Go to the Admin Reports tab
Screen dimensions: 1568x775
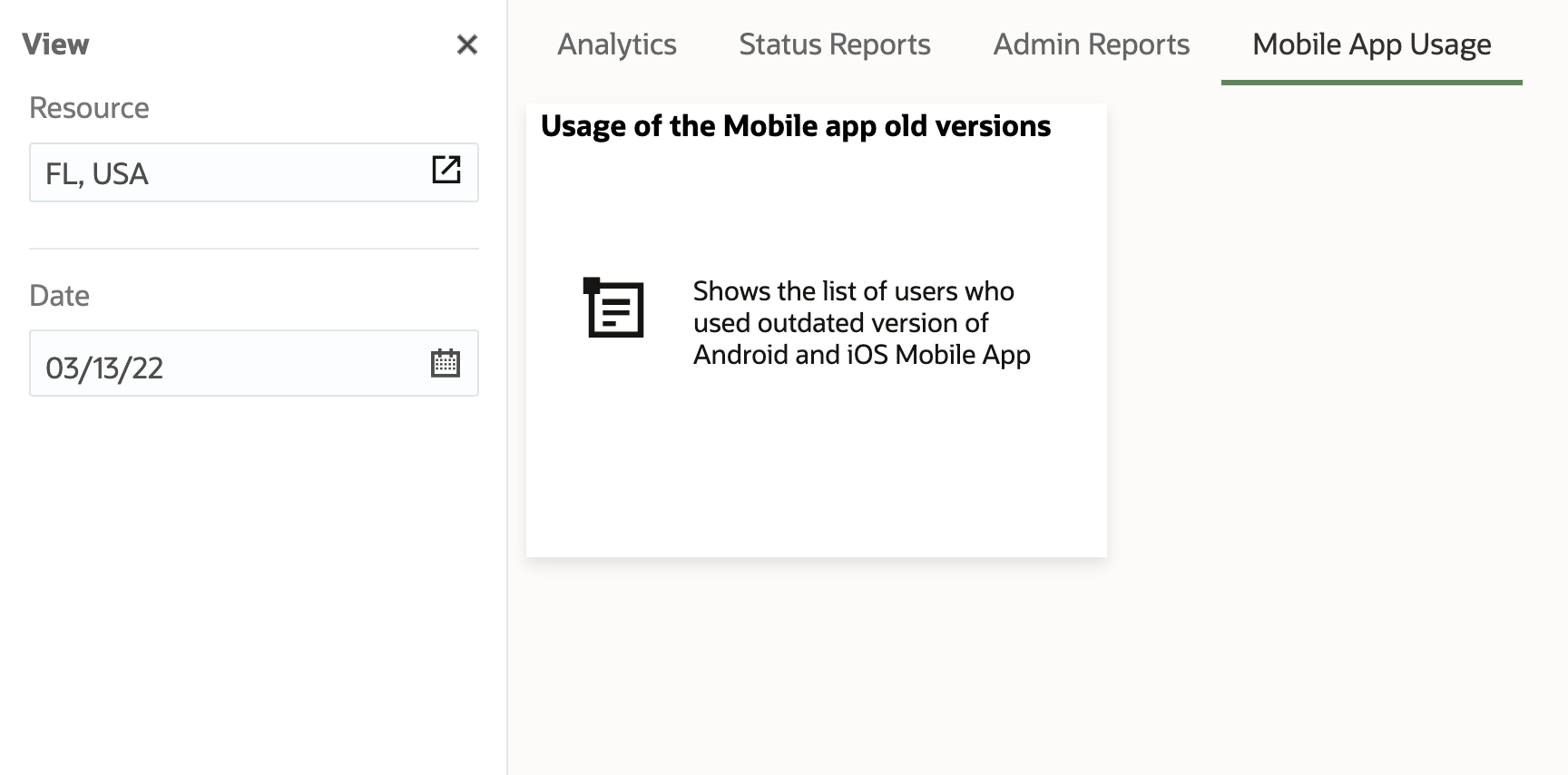1091,44
